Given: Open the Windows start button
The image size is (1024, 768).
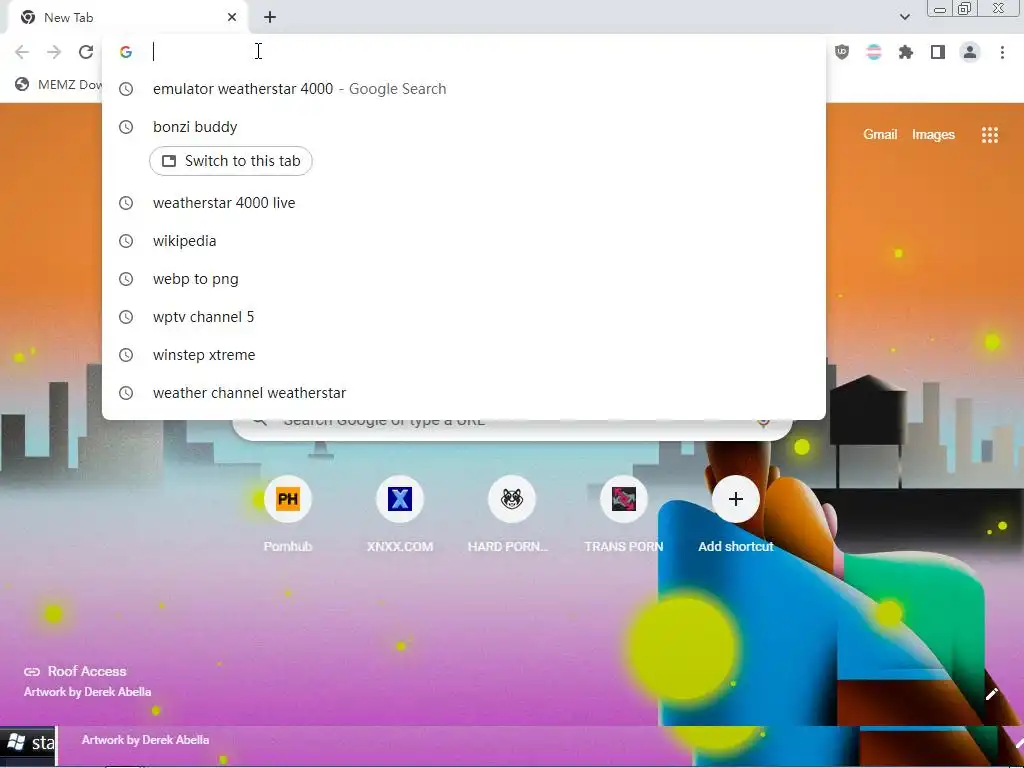Looking at the screenshot, I should 29,743.
